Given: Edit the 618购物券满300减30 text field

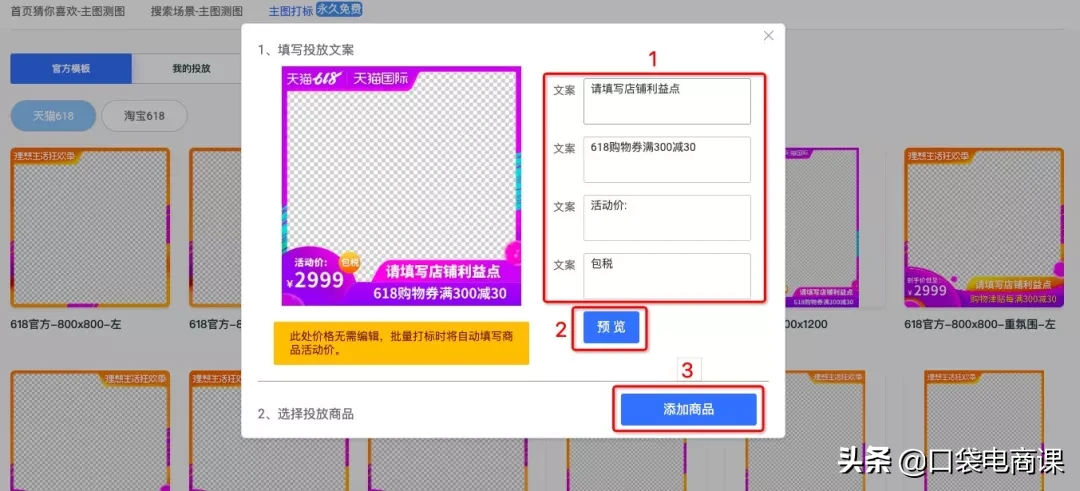Looking at the screenshot, I should 667,160.
